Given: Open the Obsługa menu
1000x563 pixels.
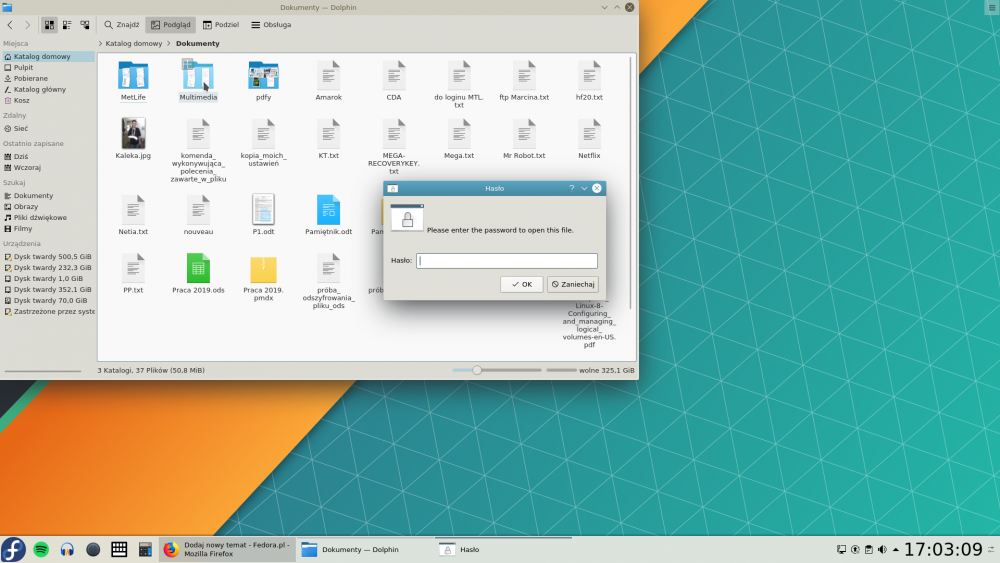Looking at the screenshot, I should point(271,25).
